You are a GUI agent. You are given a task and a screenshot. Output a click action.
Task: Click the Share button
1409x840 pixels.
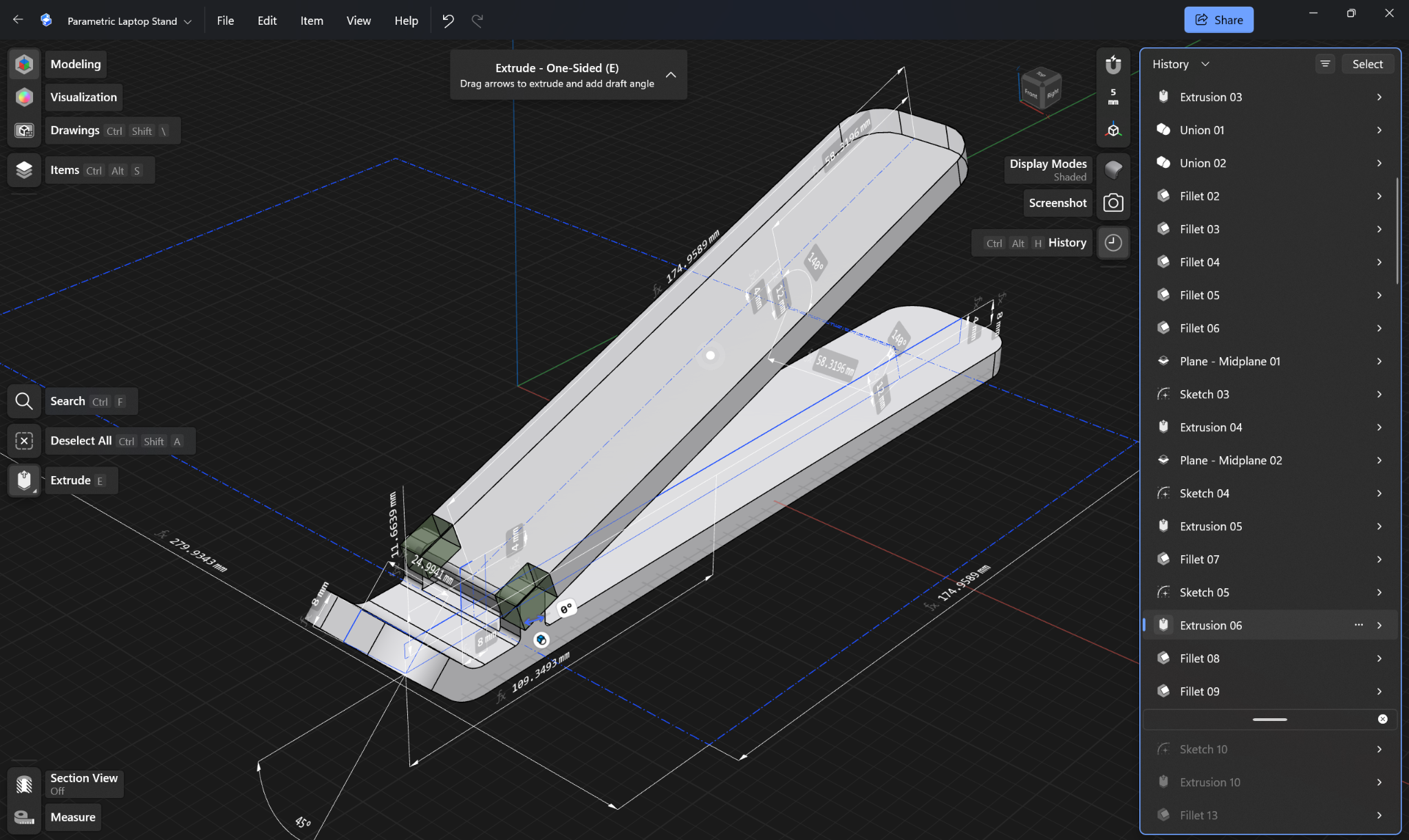[1218, 20]
